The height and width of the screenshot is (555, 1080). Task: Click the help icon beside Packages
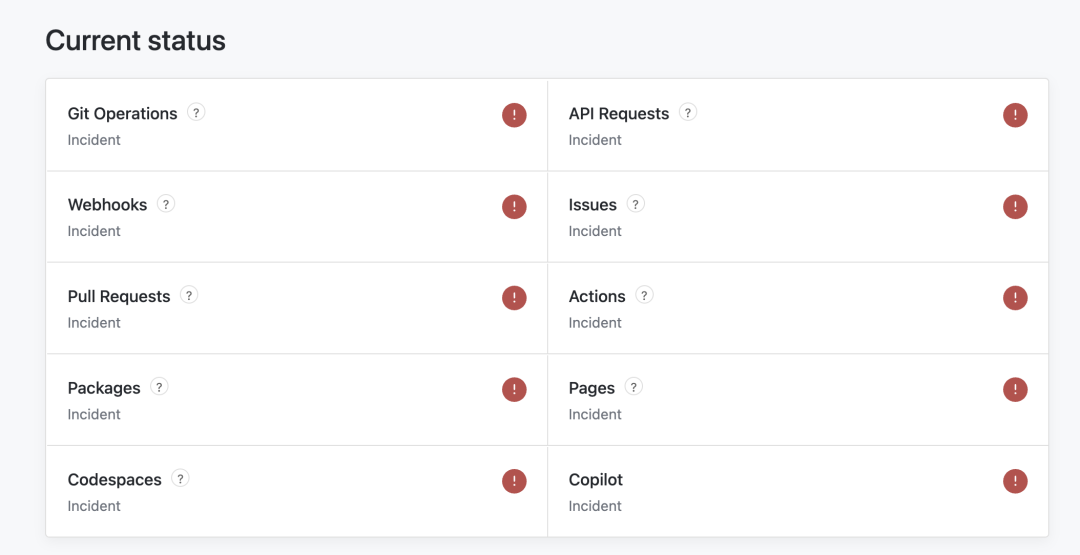click(159, 387)
